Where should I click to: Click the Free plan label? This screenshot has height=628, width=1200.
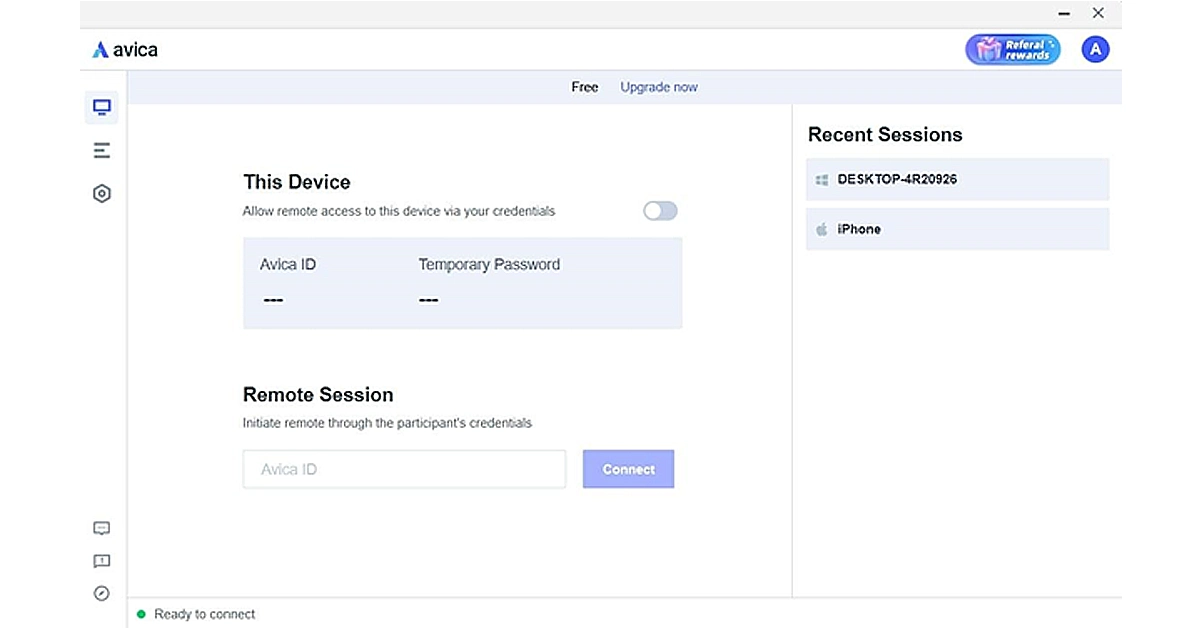pos(585,87)
